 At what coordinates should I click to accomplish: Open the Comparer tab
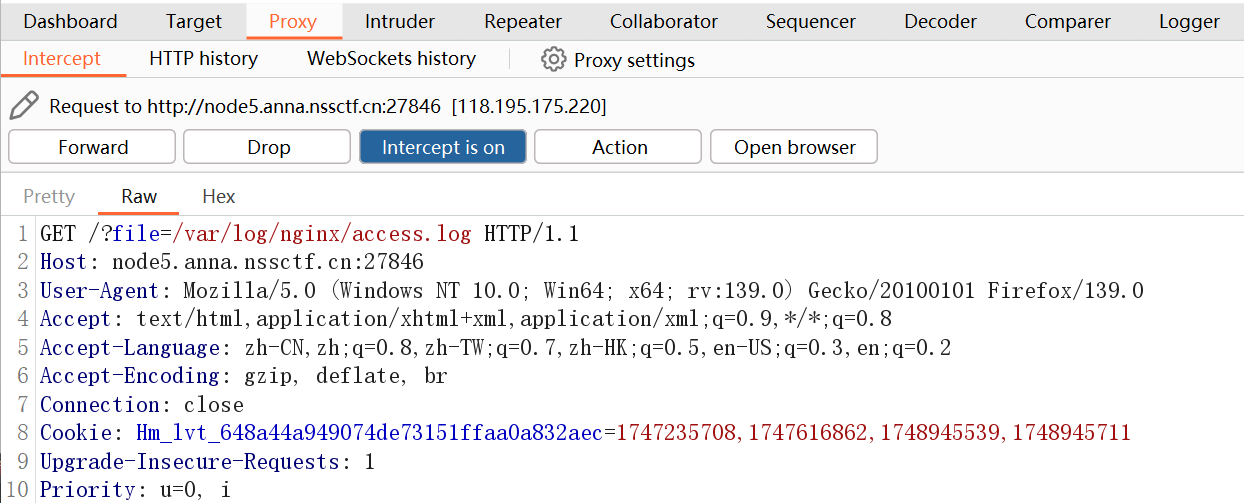pos(1068,21)
